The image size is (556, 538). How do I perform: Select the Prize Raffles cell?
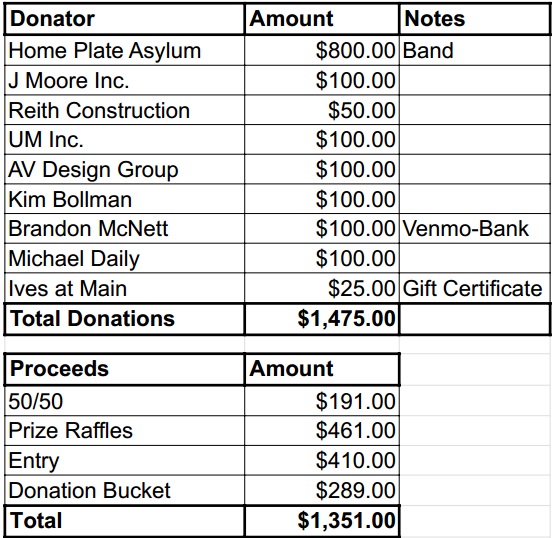[x=124, y=431]
